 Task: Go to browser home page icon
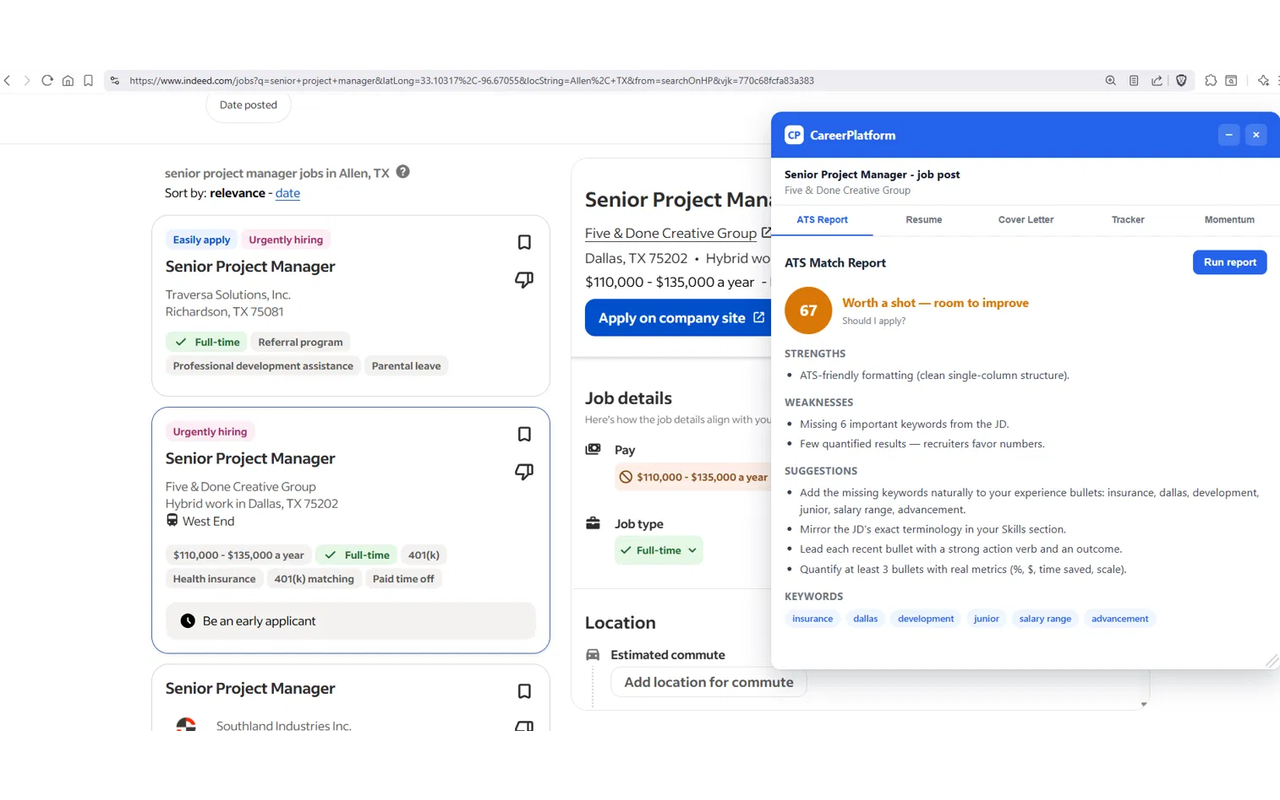click(x=68, y=81)
